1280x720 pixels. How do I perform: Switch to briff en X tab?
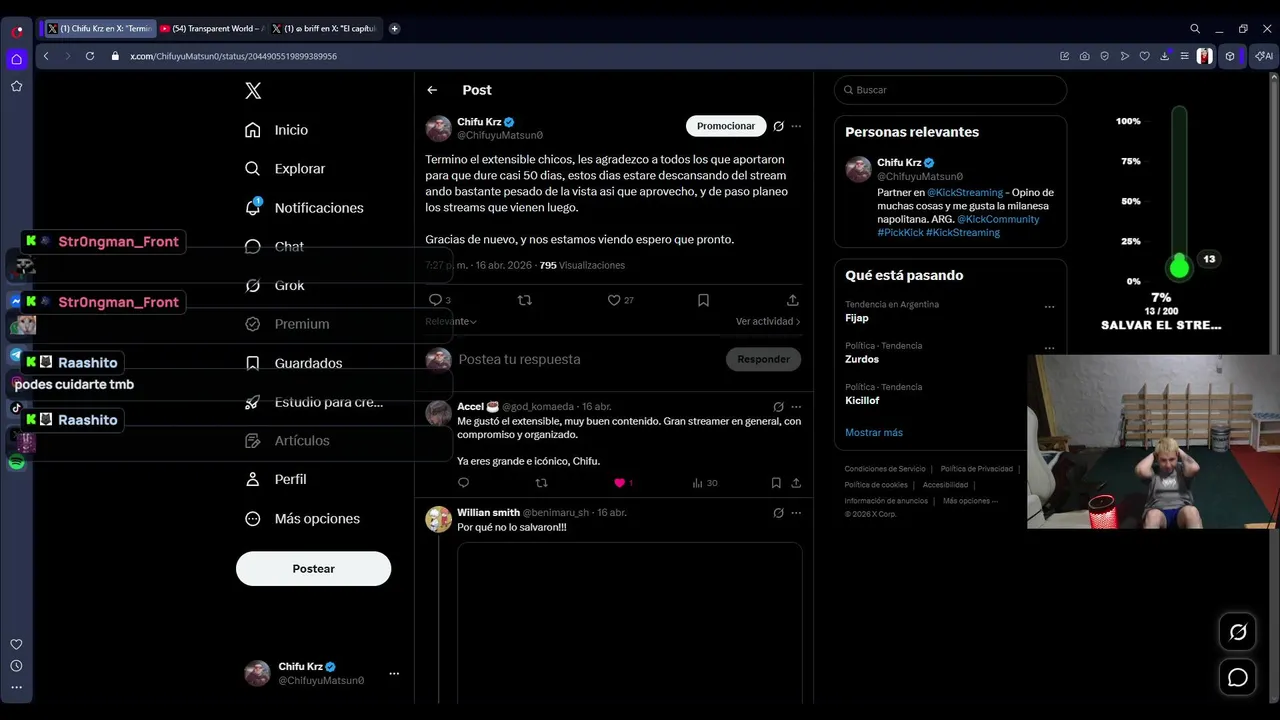[x=325, y=29]
